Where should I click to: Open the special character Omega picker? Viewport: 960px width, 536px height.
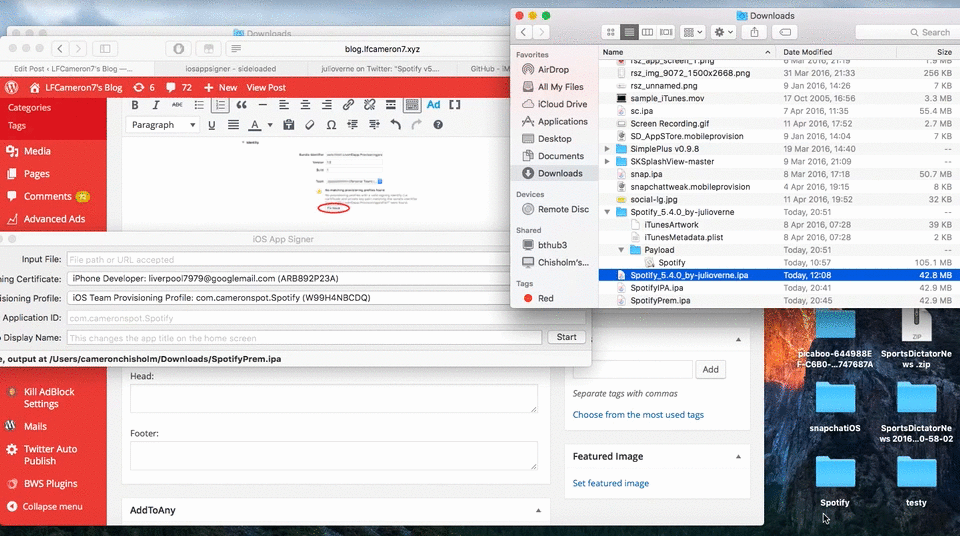click(x=331, y=125)
